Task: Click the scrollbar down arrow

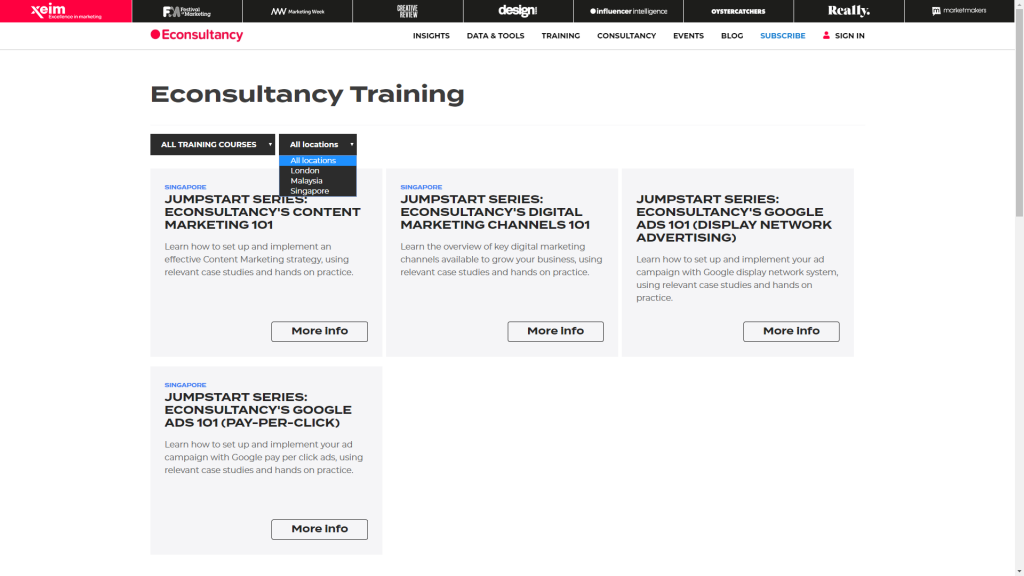Action: 1019,571
